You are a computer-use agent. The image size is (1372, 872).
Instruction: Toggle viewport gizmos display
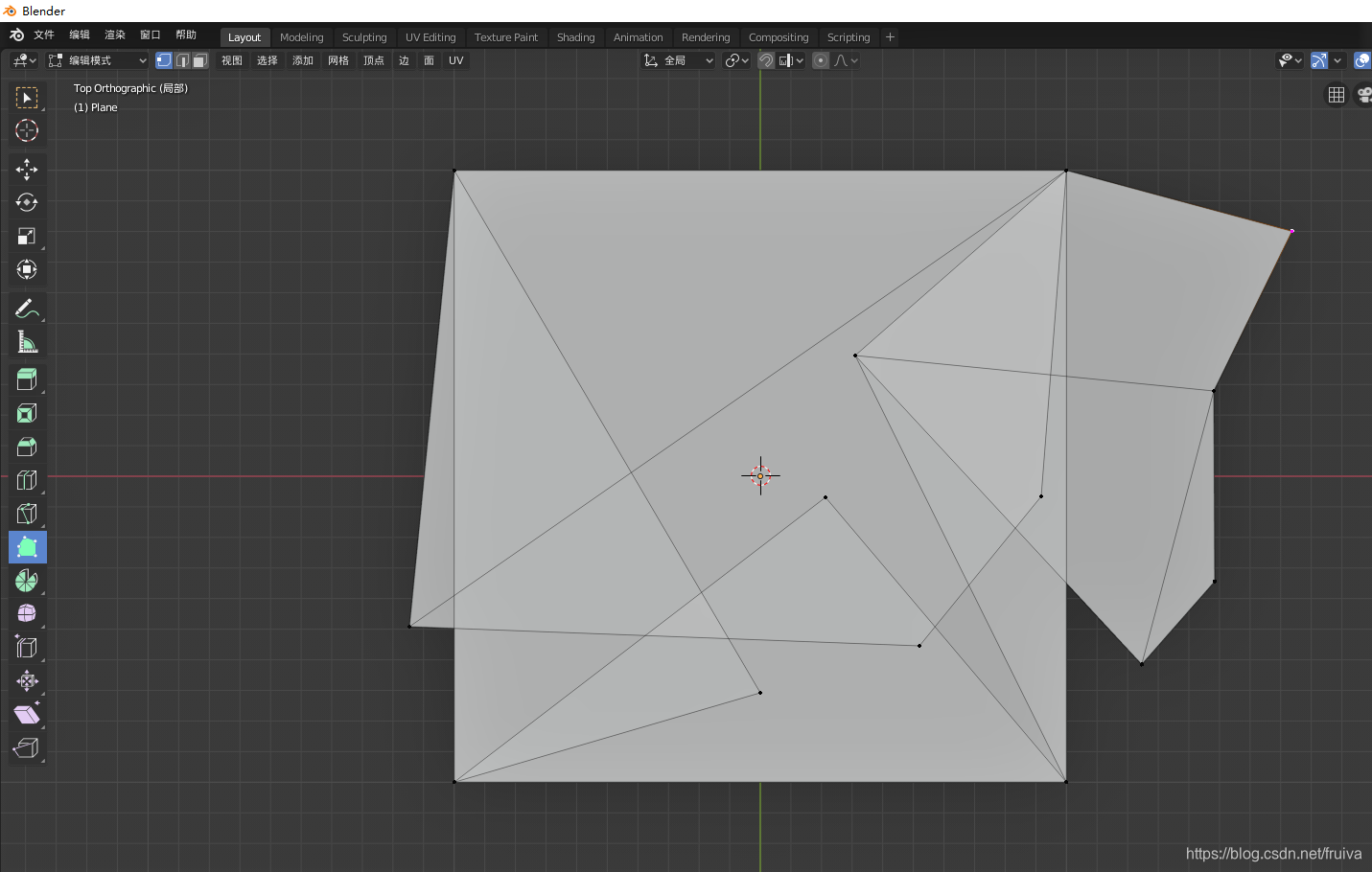[x=1319, y=60]
